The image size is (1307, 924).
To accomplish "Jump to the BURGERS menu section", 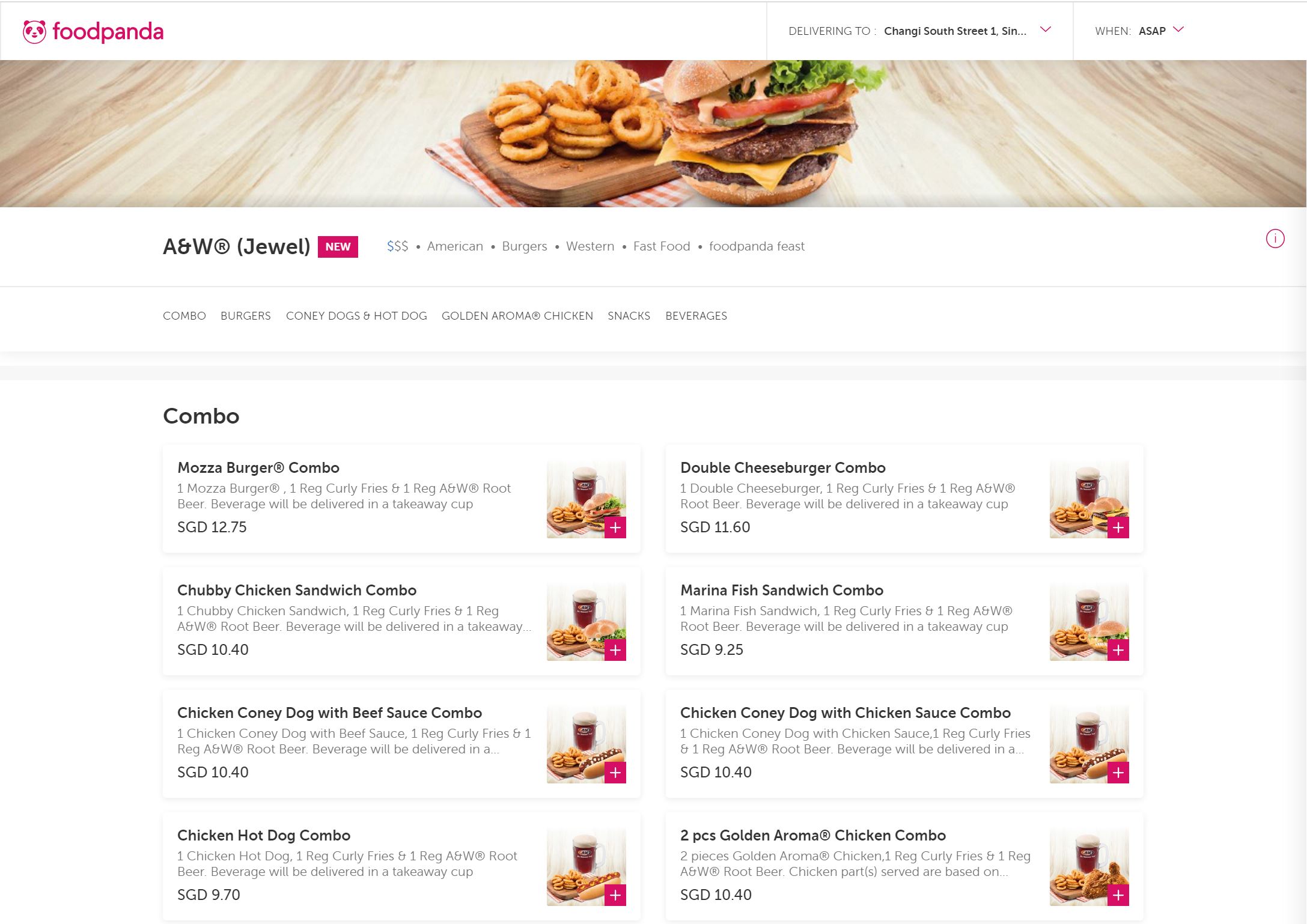I will [x=246, y=316].
